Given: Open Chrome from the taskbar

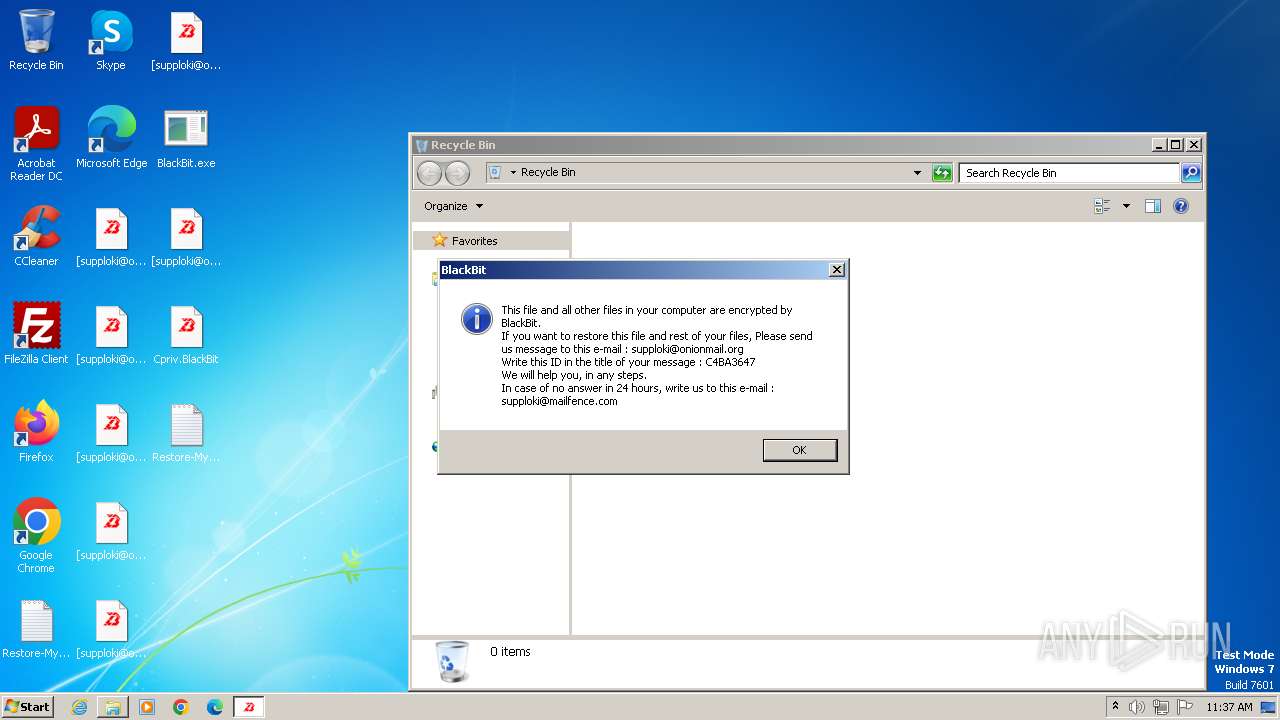Looking at the screenshot, I should point(181,707).
